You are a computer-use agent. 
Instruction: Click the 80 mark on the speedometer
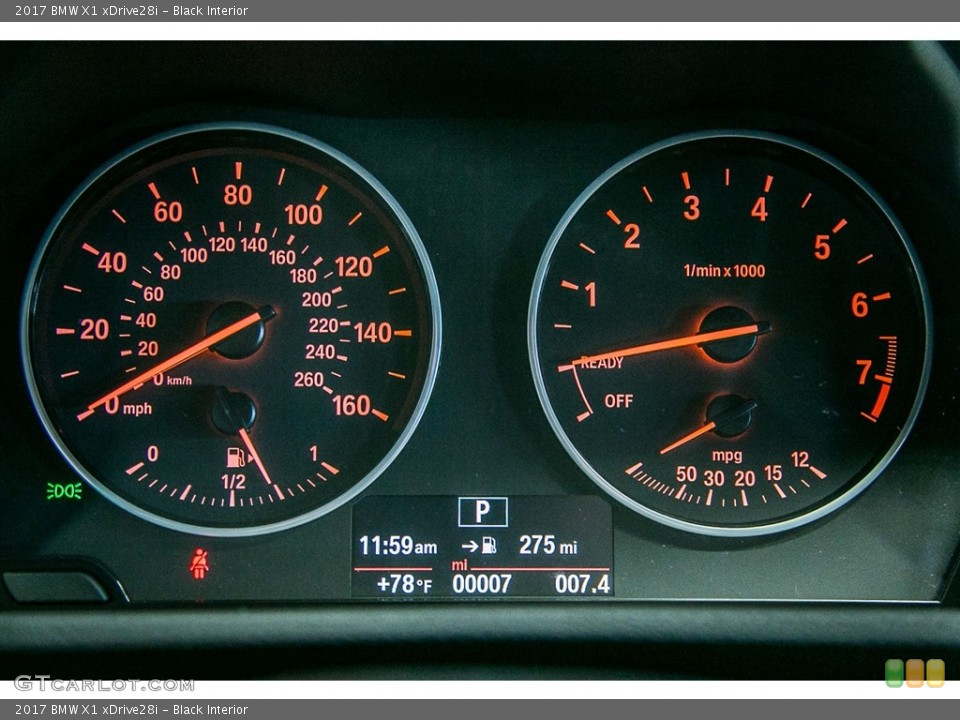(x=238, y=195)
